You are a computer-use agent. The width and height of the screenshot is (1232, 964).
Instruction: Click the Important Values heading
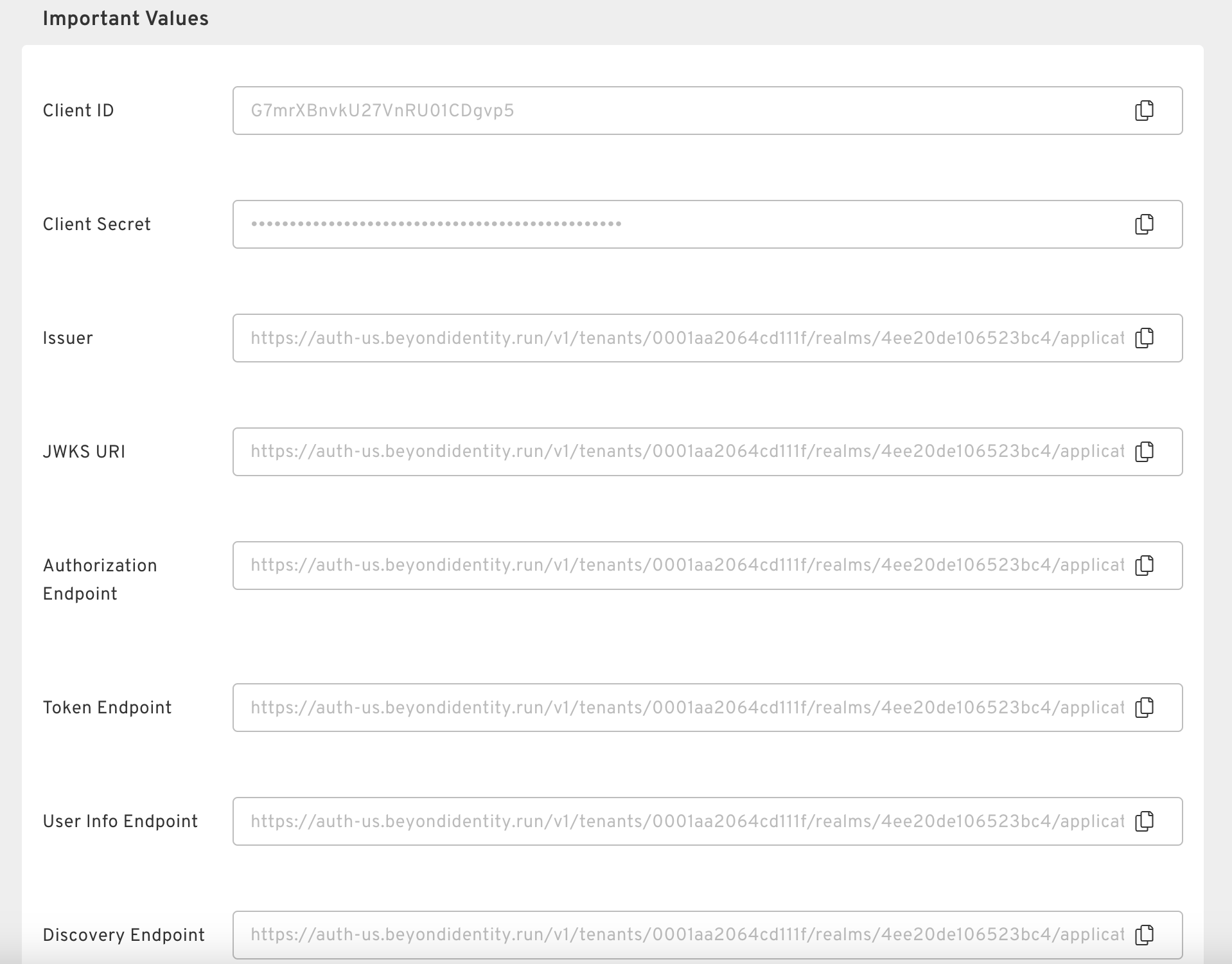(x=125, y=19)
